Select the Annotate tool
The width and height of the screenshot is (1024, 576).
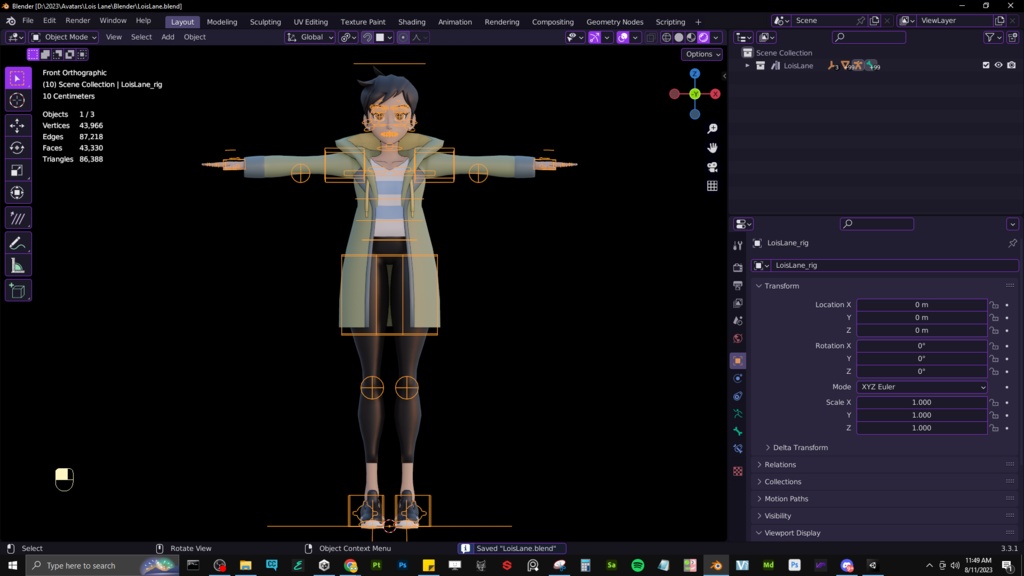pos(17,241)
